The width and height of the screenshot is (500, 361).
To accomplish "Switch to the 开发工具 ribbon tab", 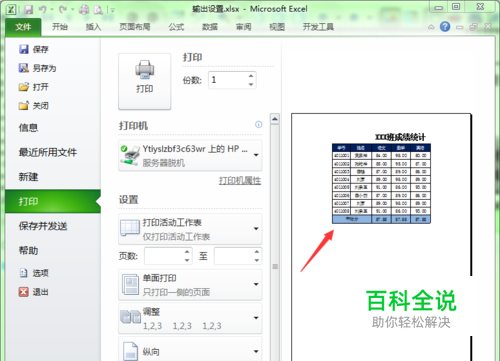I will pyautogui.click(x=318, y=27).
